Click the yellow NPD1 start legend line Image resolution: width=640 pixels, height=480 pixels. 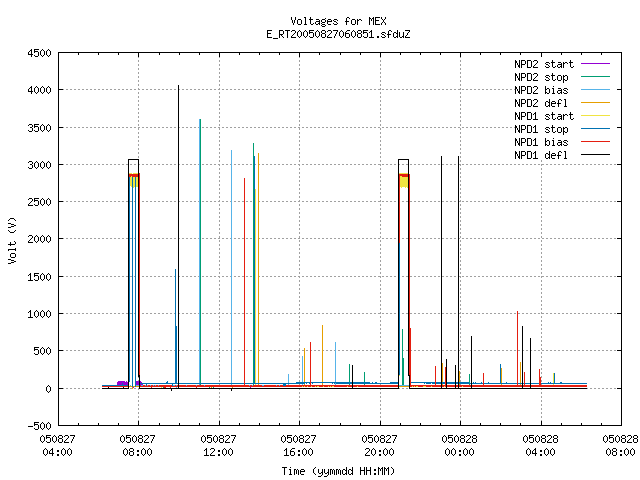[x=595, y=116]
